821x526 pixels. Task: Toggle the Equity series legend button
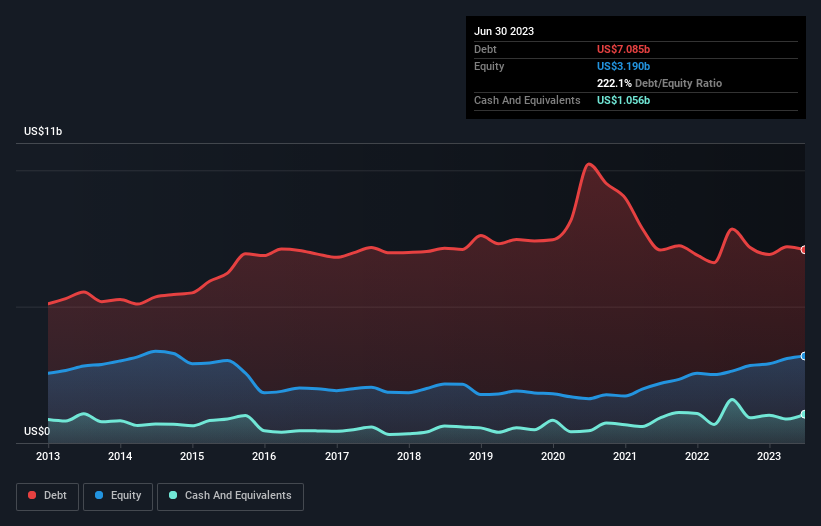click(x=118, y=496)
